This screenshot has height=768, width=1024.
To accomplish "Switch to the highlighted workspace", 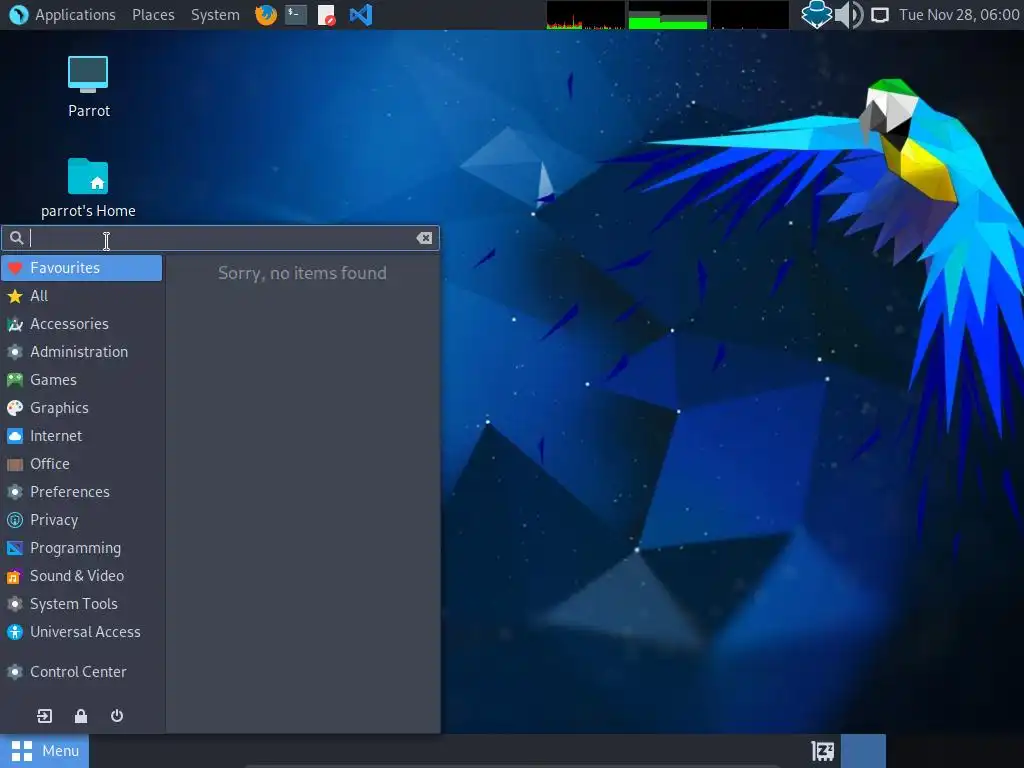I will point(863,751).
